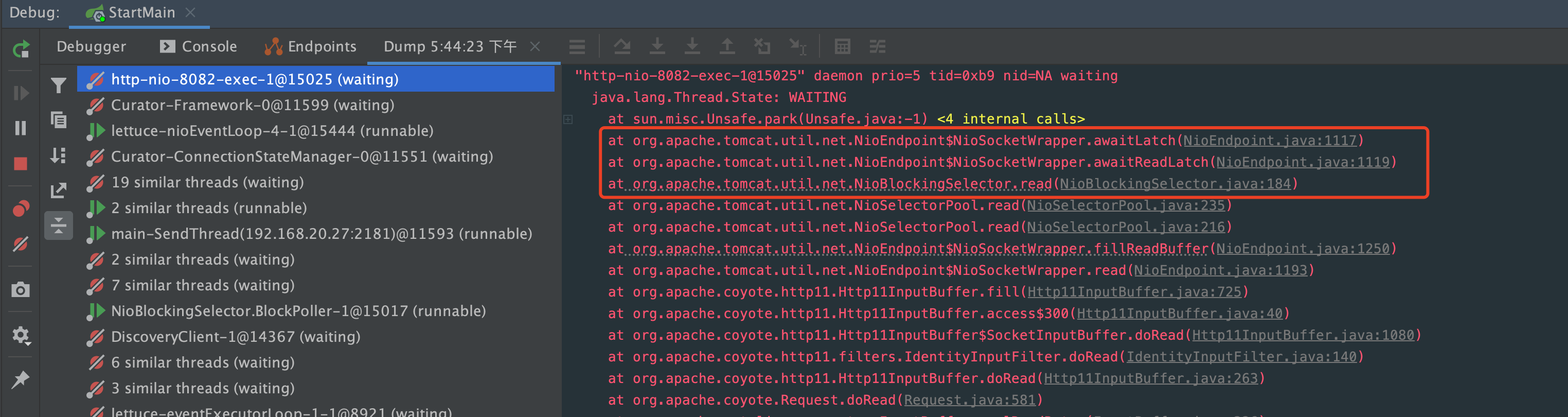This screenshot has height=417, width=1568.
Task: Expand the 4 internal calls fold
Action: [x=1010, y=119]
